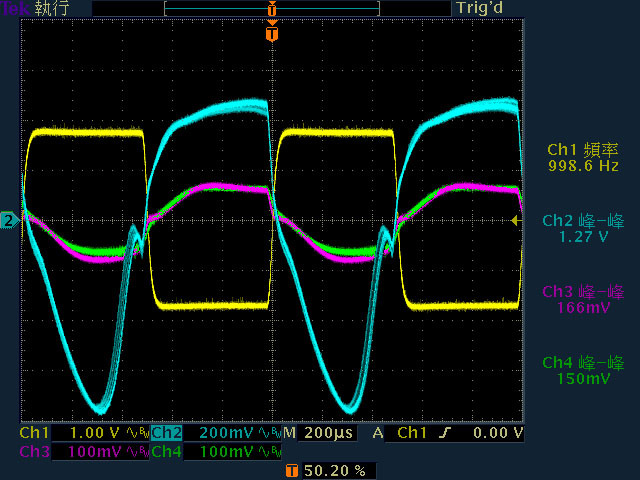
Task: Click the Ch3 100mV scale value
Action: coord(95,451)
